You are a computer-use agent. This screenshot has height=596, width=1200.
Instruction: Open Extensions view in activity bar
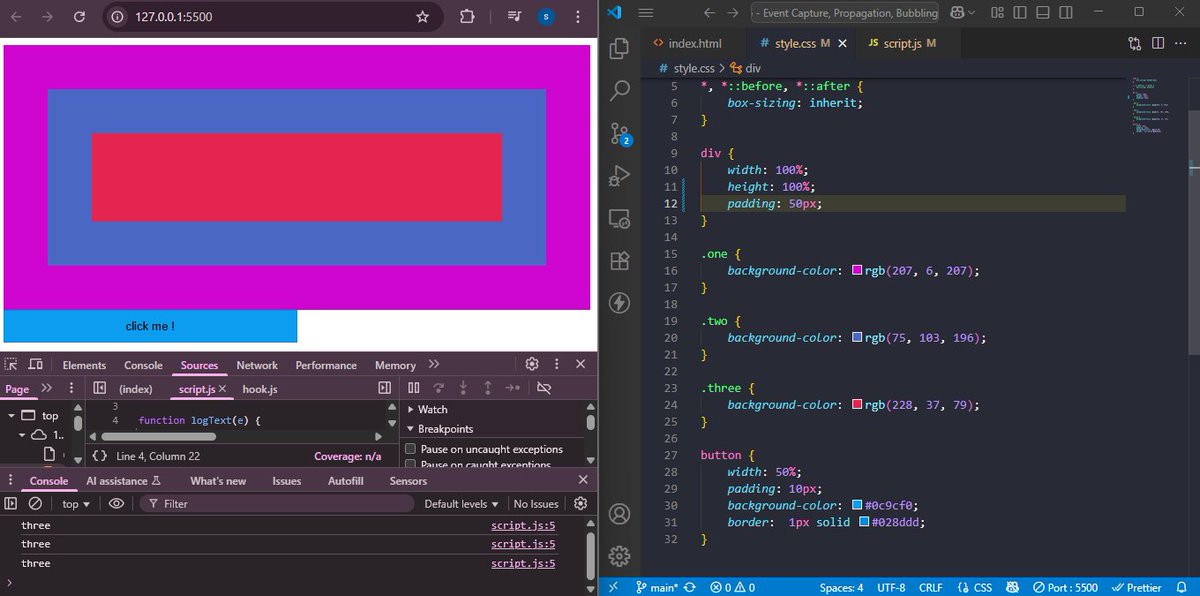coord(619,261)
